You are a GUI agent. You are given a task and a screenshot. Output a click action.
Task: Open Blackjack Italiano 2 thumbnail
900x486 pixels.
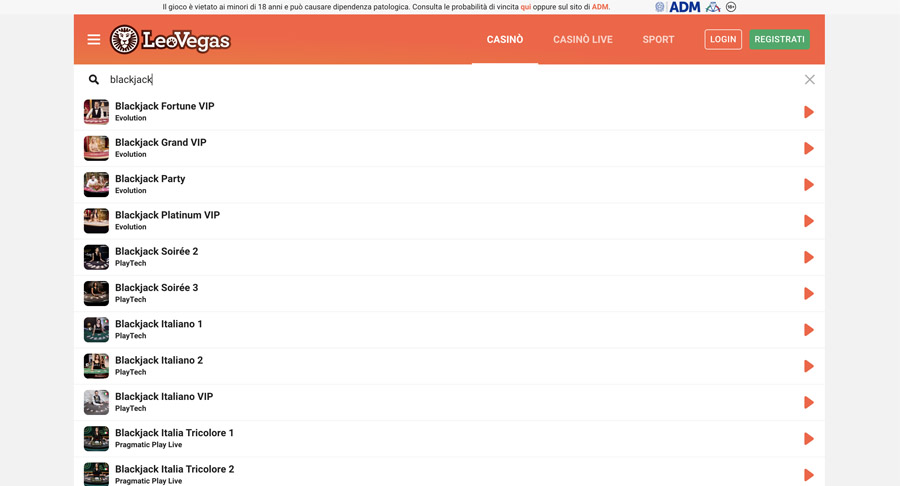(96, 366)
